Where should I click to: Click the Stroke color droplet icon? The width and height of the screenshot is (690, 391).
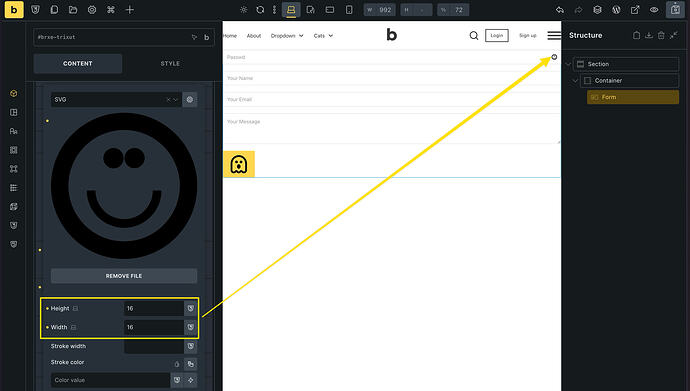[177, 364]
